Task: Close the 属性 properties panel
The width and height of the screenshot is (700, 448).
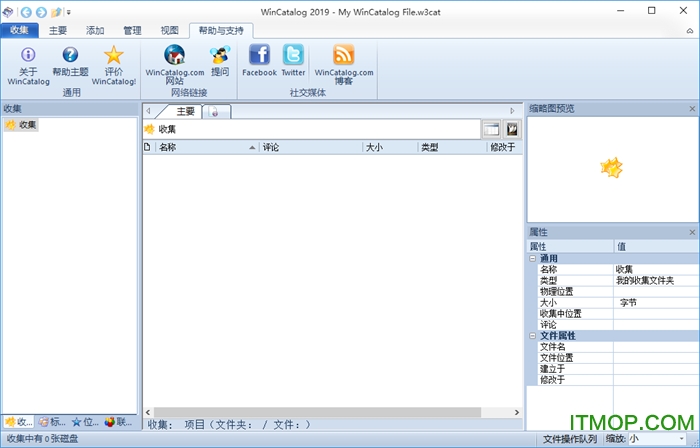Action: pyautogui.click(x=692, y=232)
